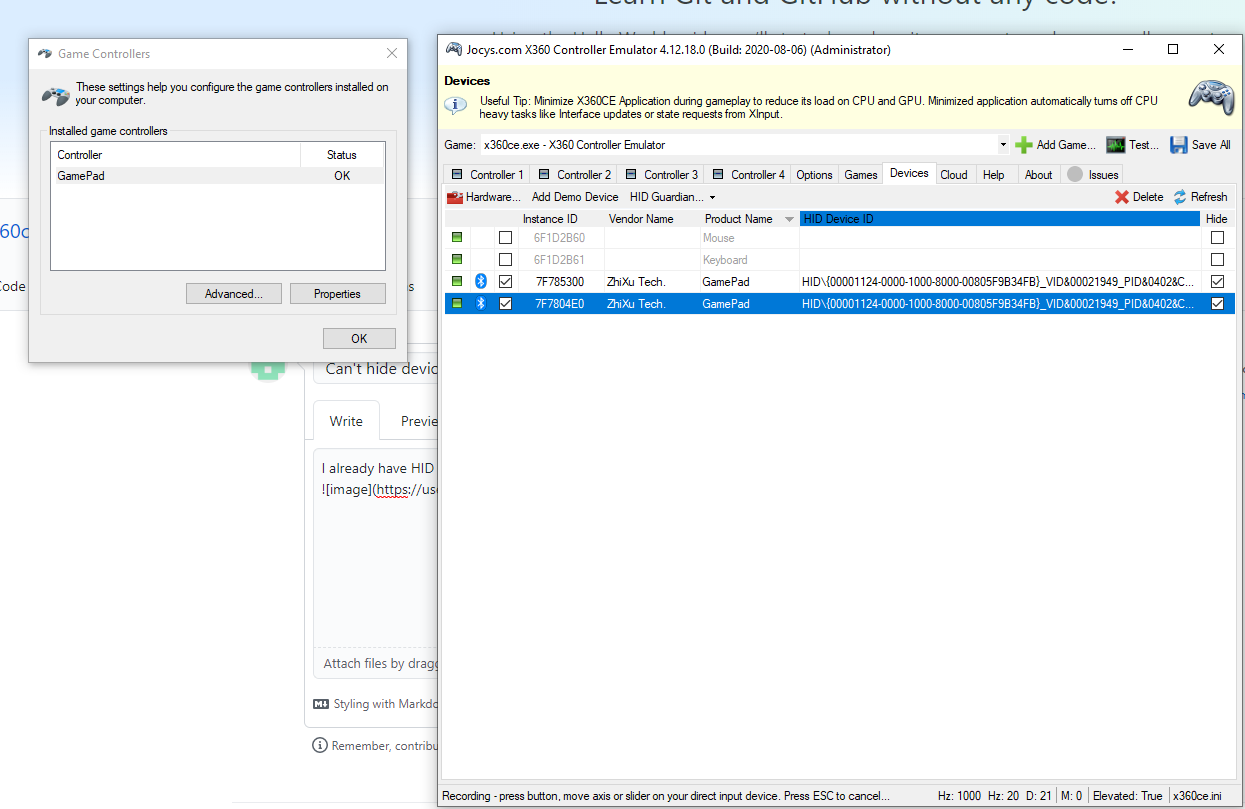Uncheck Hide checkbox for device 7F785300
Image resolution: width=1245 pixels, height=809 pixels.
point(1217,282)
